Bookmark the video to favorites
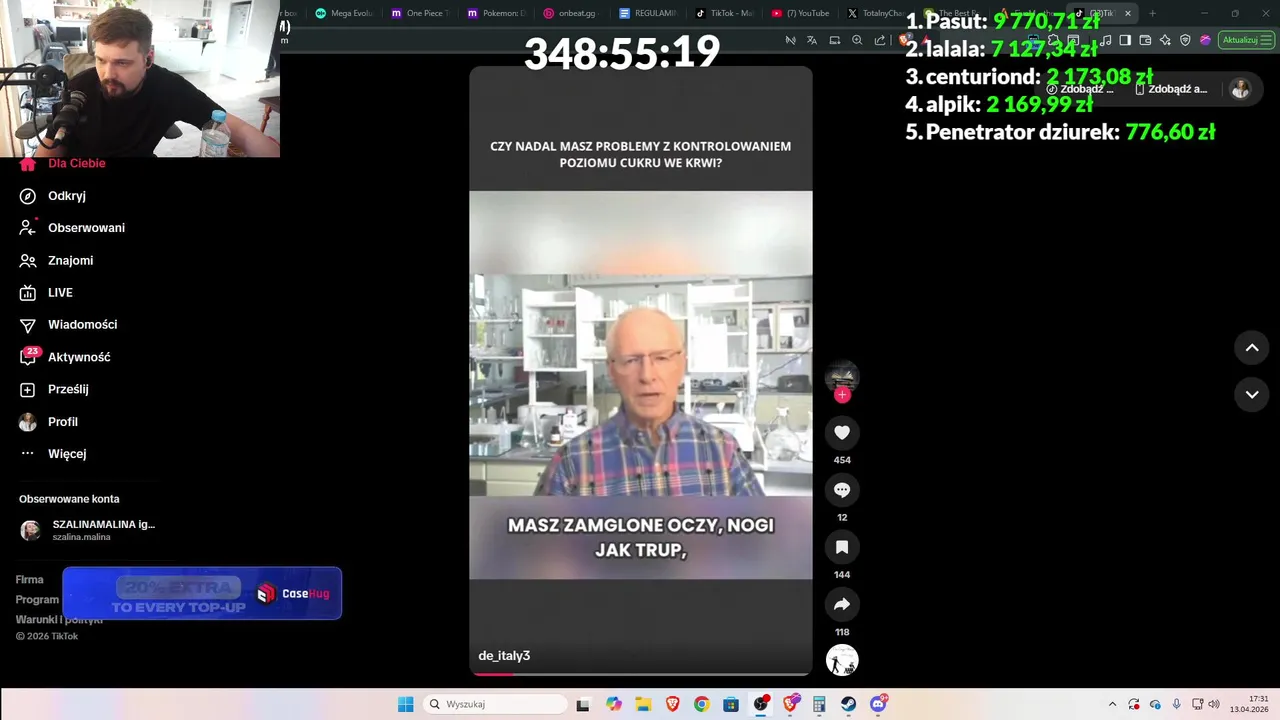 coord(842,547)
